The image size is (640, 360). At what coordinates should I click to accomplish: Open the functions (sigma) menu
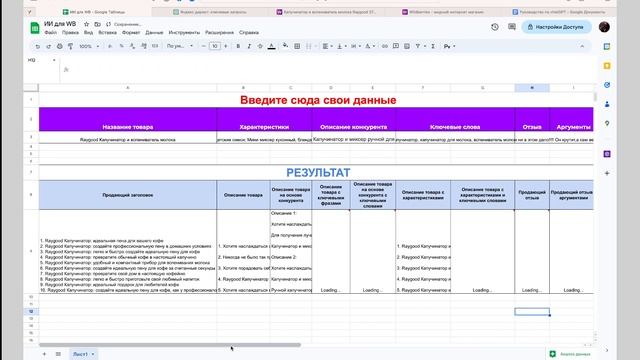[433, 47]
